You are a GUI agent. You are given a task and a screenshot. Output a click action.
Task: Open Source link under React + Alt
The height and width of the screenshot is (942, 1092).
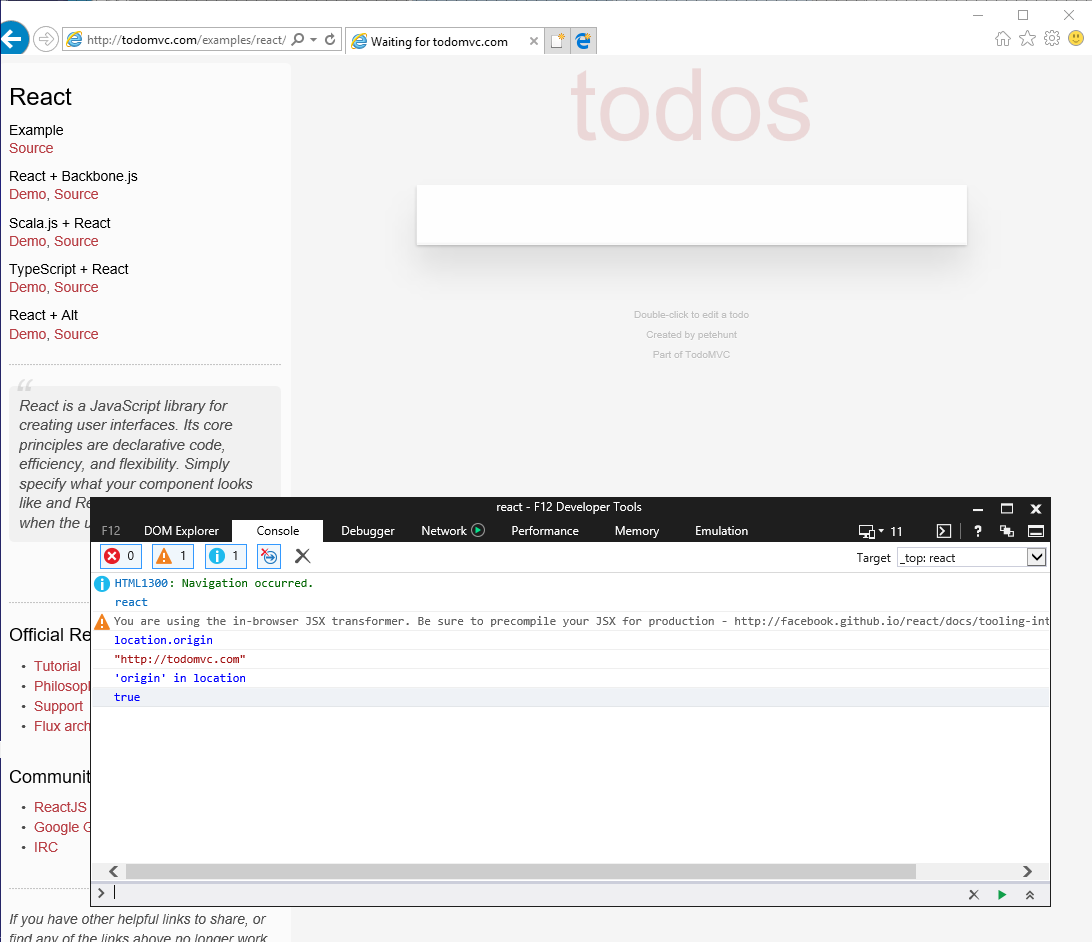click(x=76, y=334)
